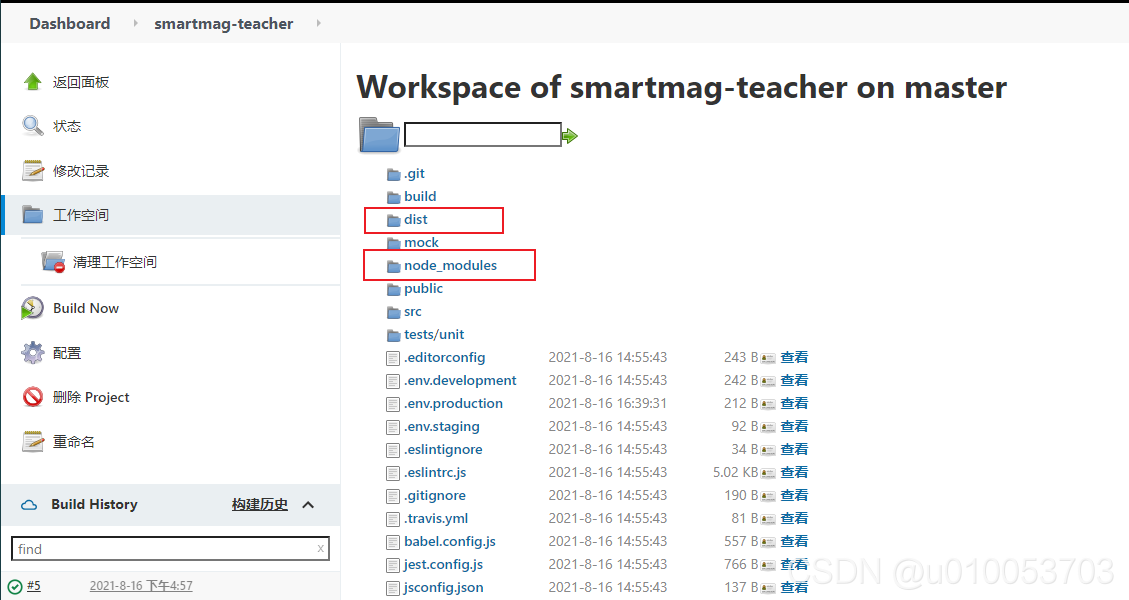Image resolution: width=1129 pixels, height=600 pixels.
Task: Open the dropdown arrow after smartmag-teacher breadcrumb
Action: point(318,23)
